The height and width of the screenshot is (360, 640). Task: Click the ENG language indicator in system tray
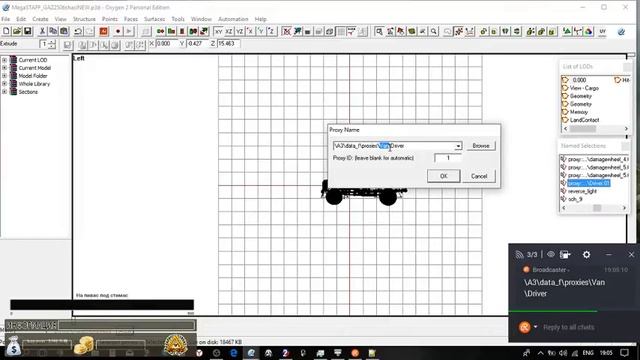588,353
